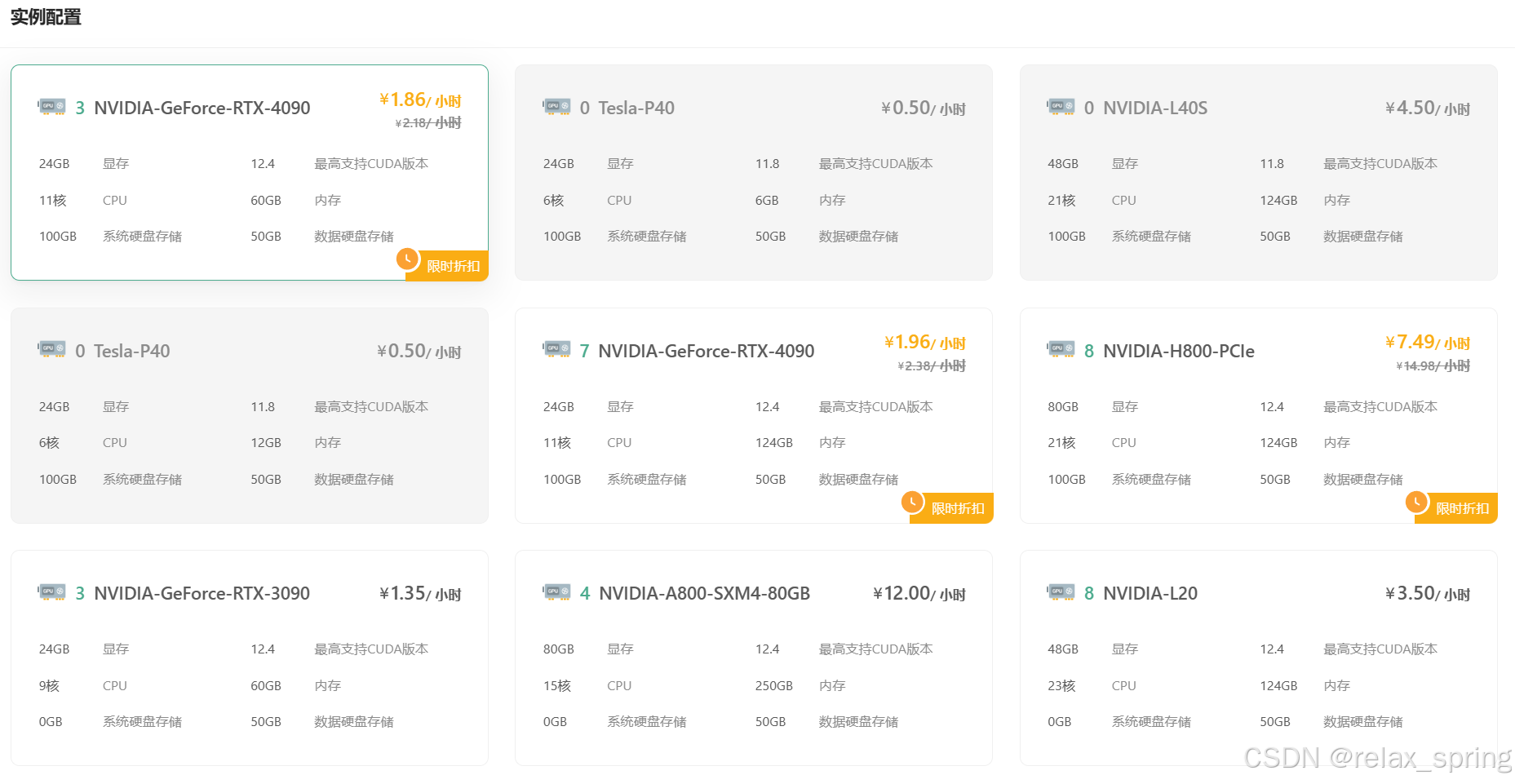Click the crossed-out ¥14.98/小时 price
This screenshot has height=784, width=1515.
tap(1433, 365)
